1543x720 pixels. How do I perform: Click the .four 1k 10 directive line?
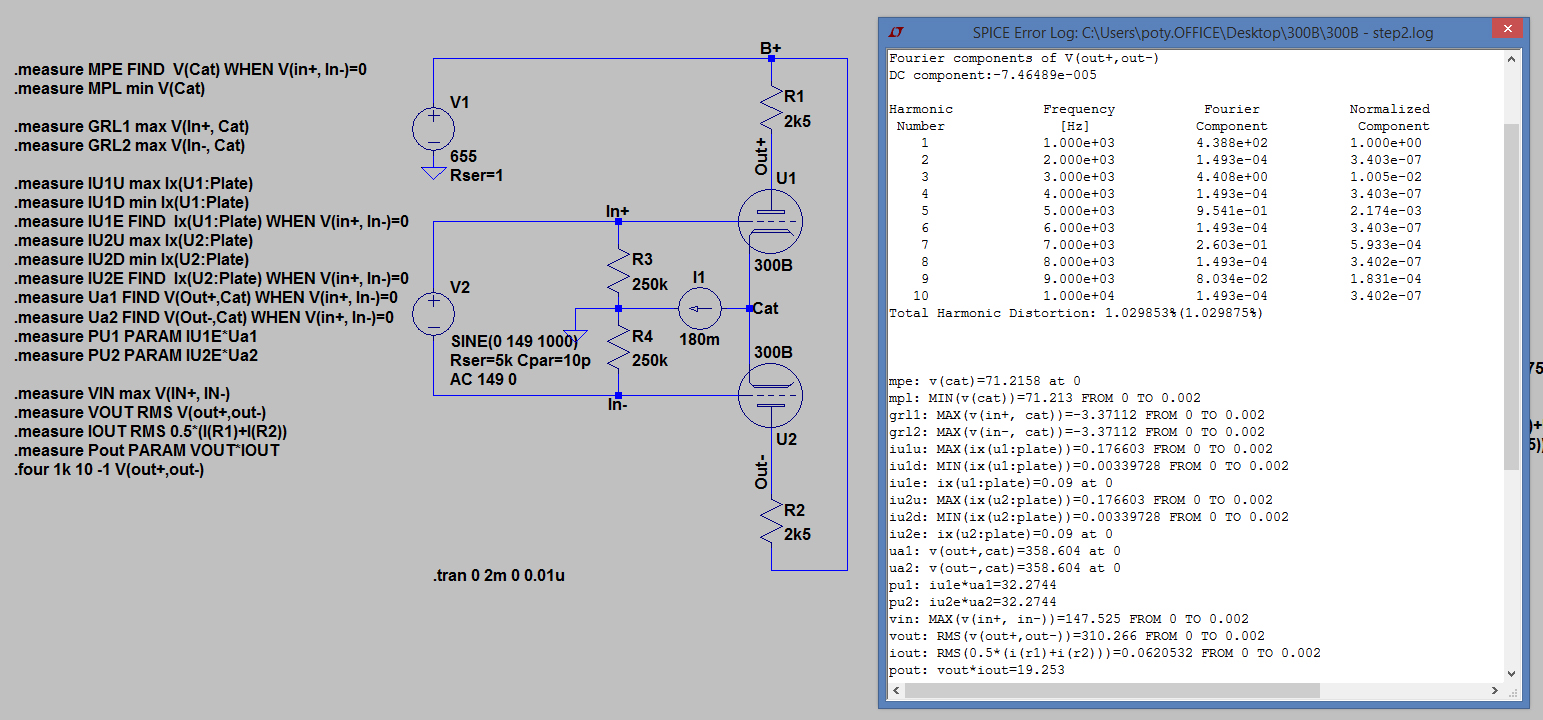109,470
